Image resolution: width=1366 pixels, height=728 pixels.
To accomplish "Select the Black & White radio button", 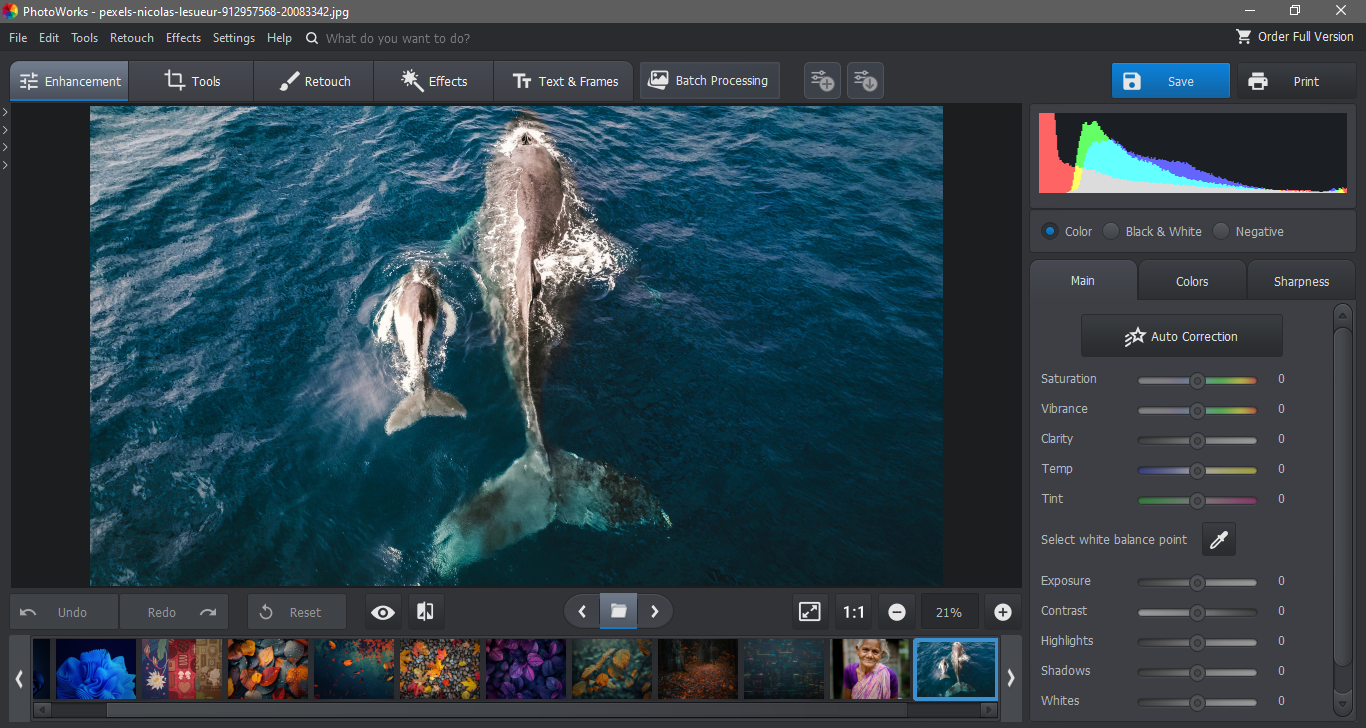I will point(1111,231).
